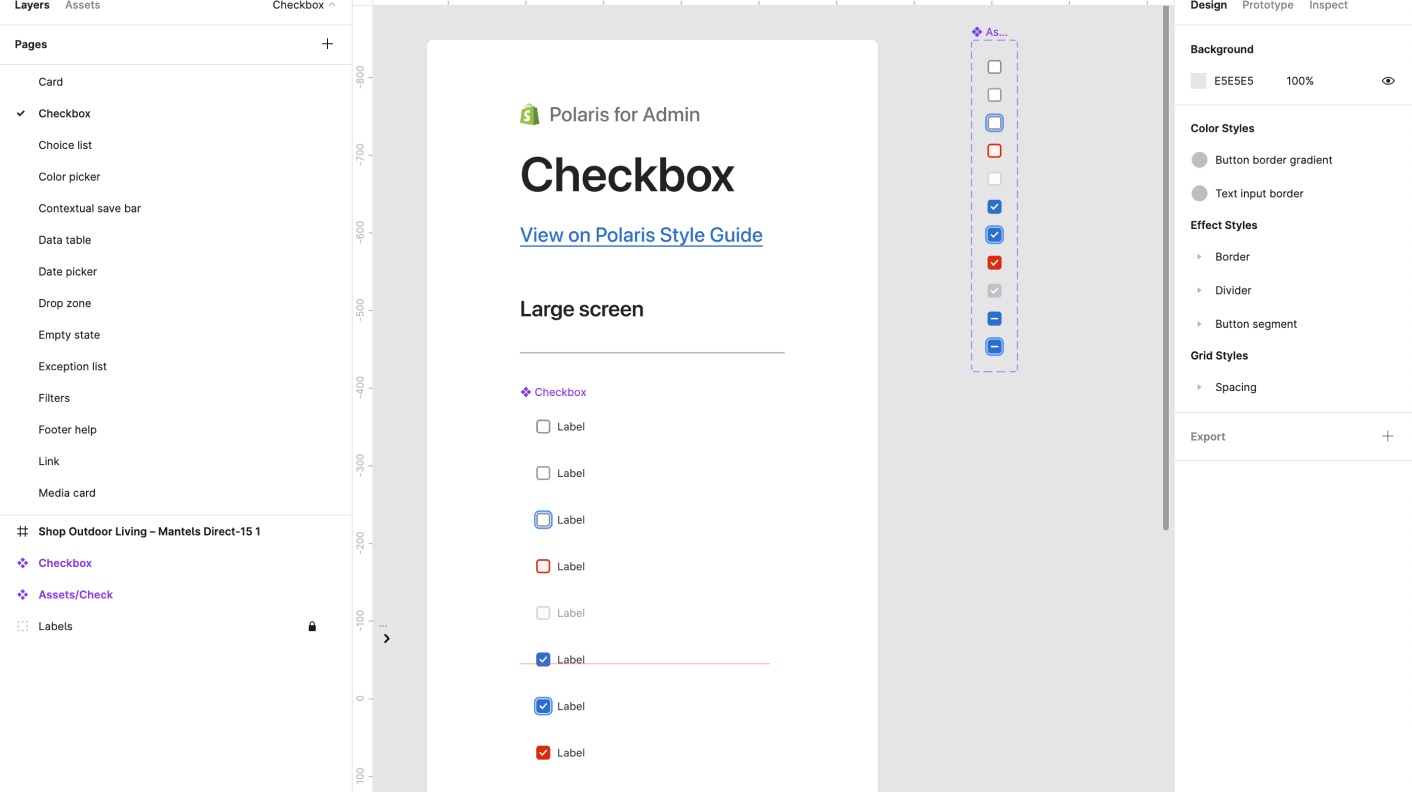
Task: Click second unchecked Label checkbox in frame
Action: 543,473
